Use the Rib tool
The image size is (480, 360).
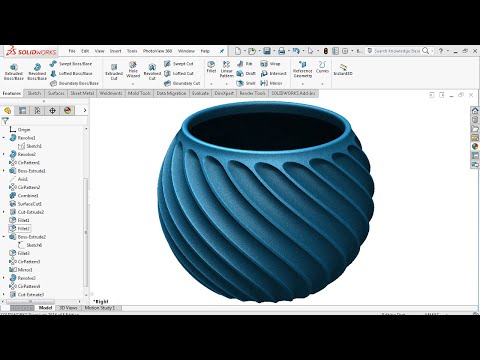245,63
